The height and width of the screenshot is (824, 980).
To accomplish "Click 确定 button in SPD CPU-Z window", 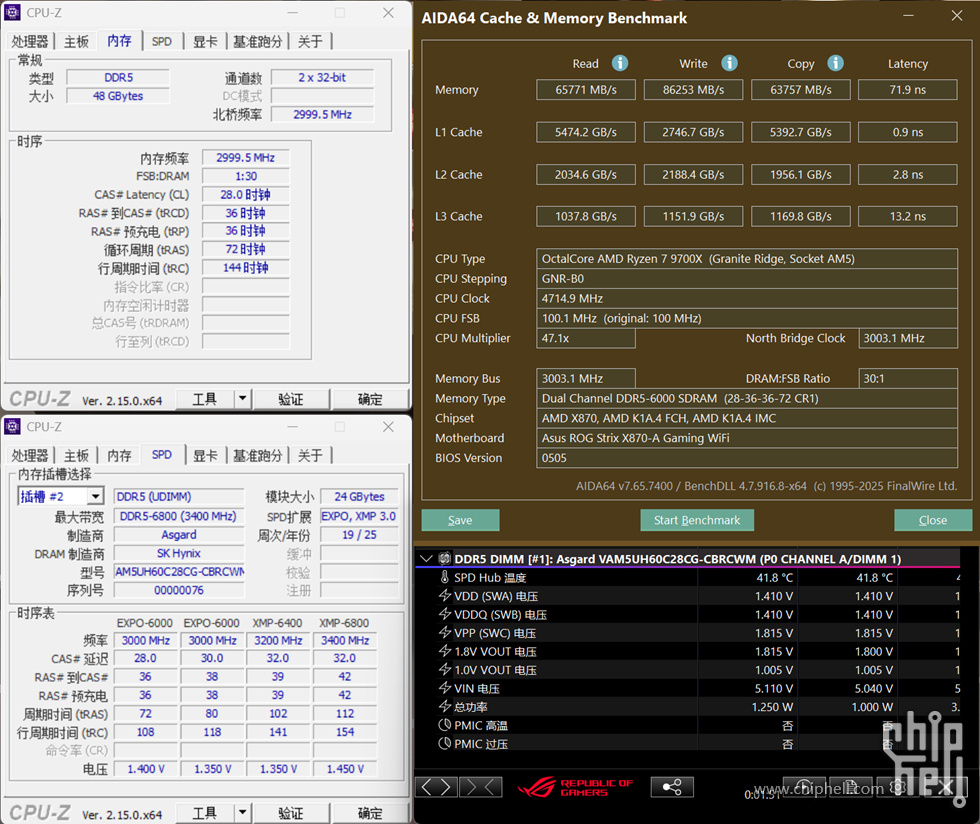I will (x=370, y=813).
